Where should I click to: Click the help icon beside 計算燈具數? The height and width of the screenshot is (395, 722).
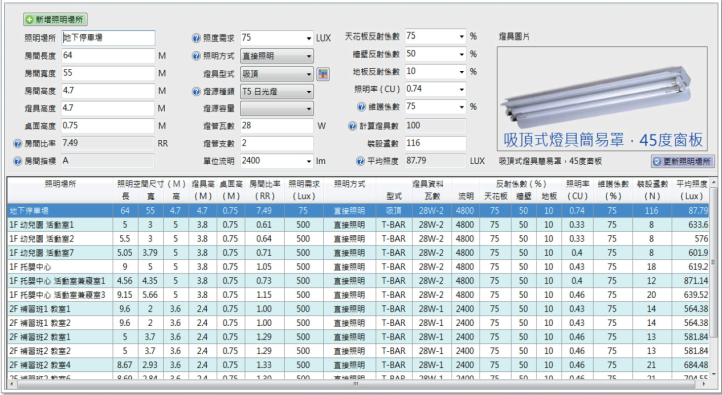(353, 126)
